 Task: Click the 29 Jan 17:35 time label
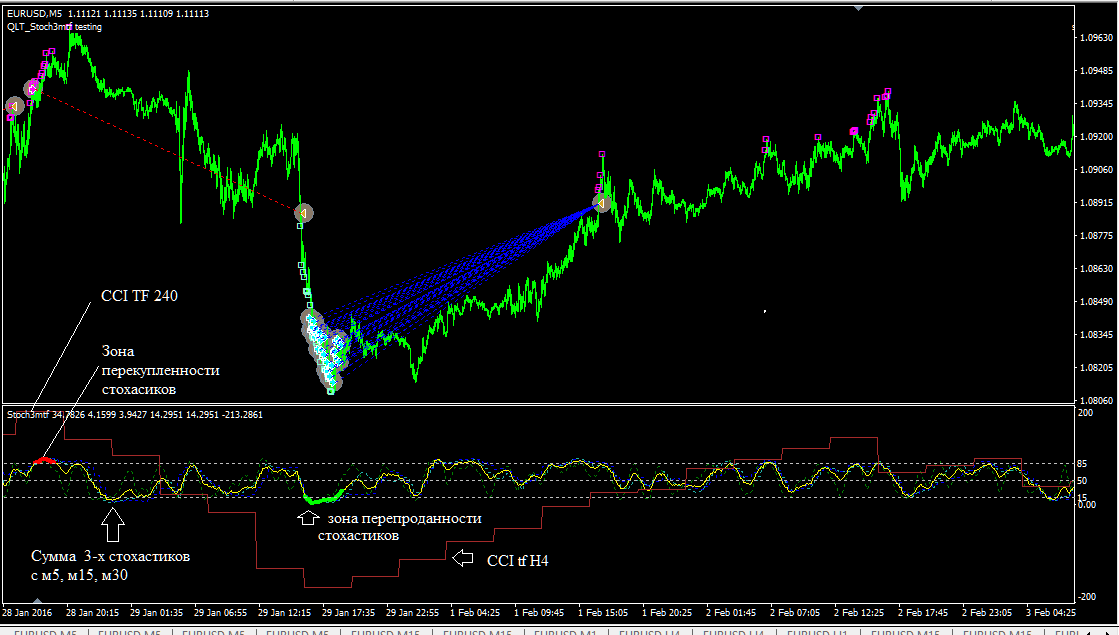pyautogui.click(x=349, y=612)
